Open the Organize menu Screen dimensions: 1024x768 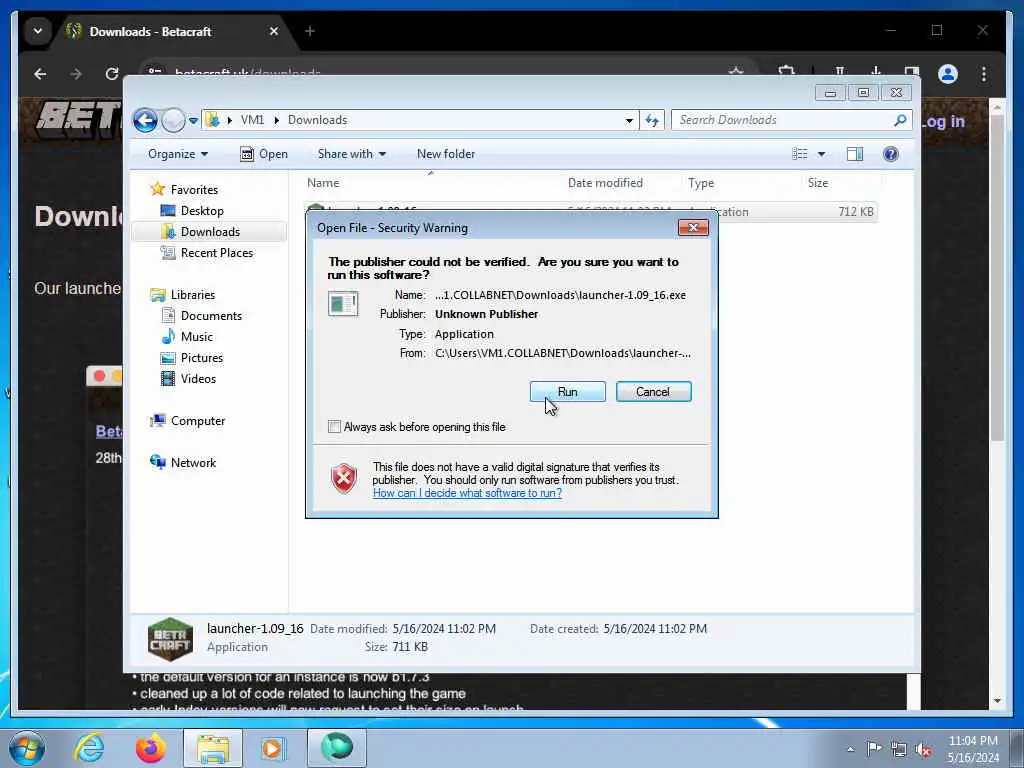tap(178, 154)
